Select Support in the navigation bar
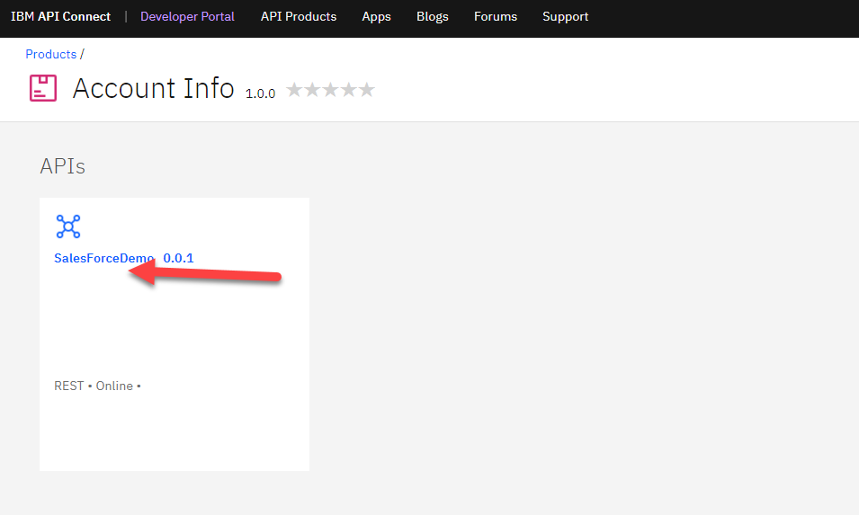Image resolution: width=860 pixels, height=515 pixels. [565, 17]
